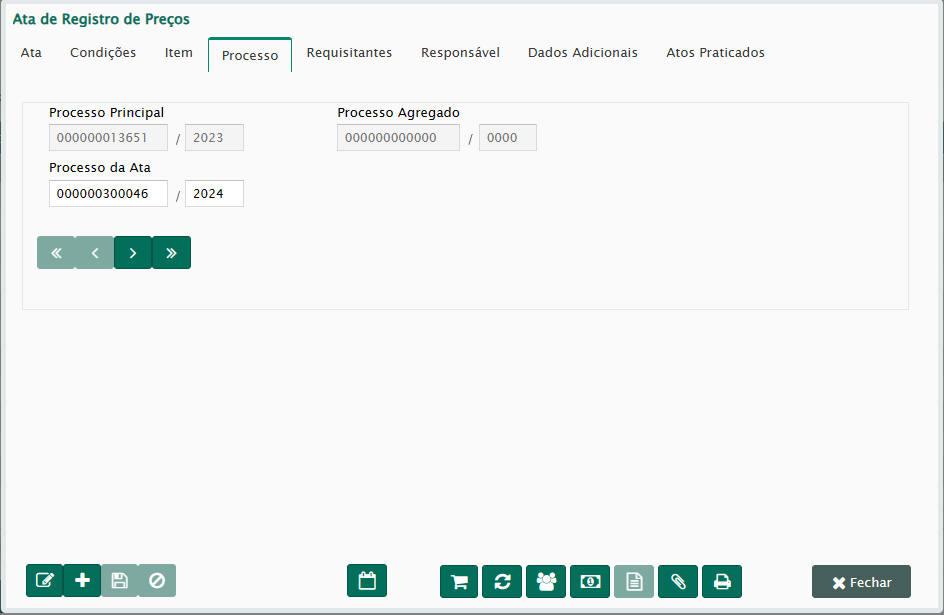Open the Dados Adicionais tab
Image resolution: width=944 pixels, height=615 pixels.
pos(583,53)
